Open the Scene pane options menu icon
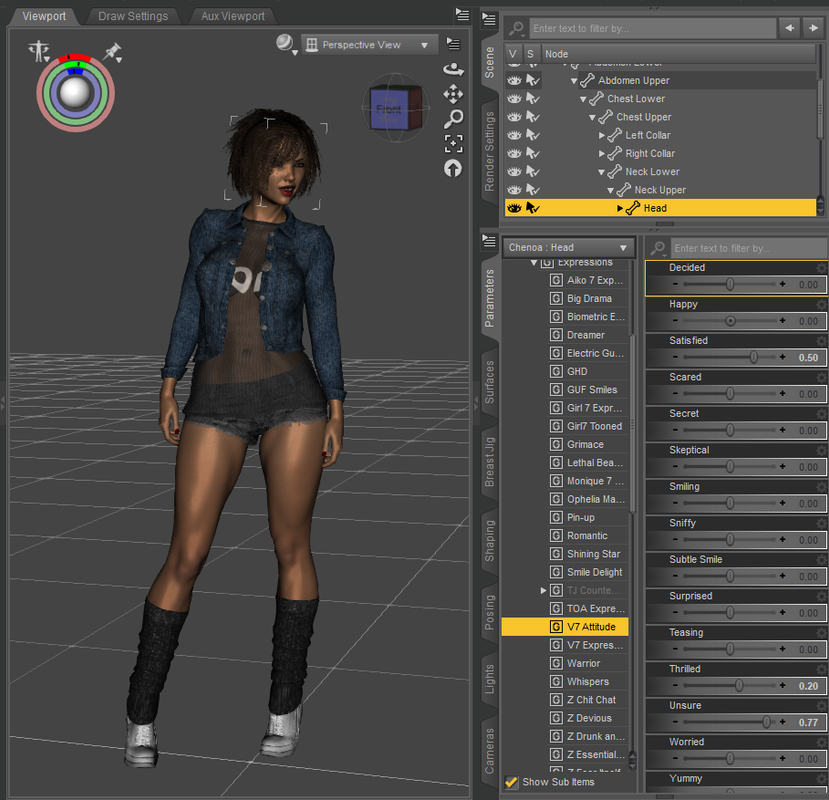829x800 pixels. [489, 20]
